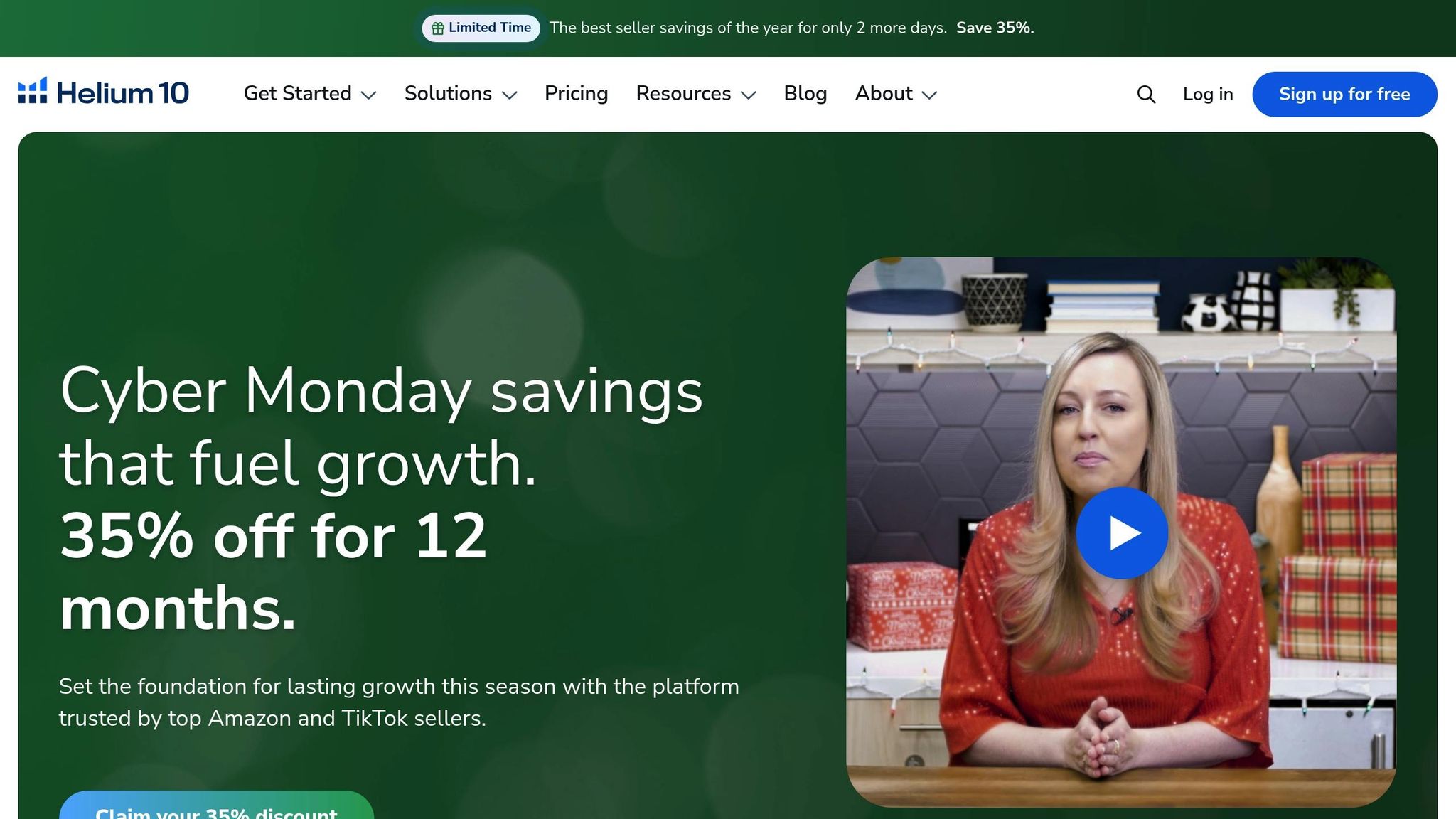The height and width of the screenshot is (819, 1456).
Task: Click the Limited Time badge
Action: click(x=481, y=28)
